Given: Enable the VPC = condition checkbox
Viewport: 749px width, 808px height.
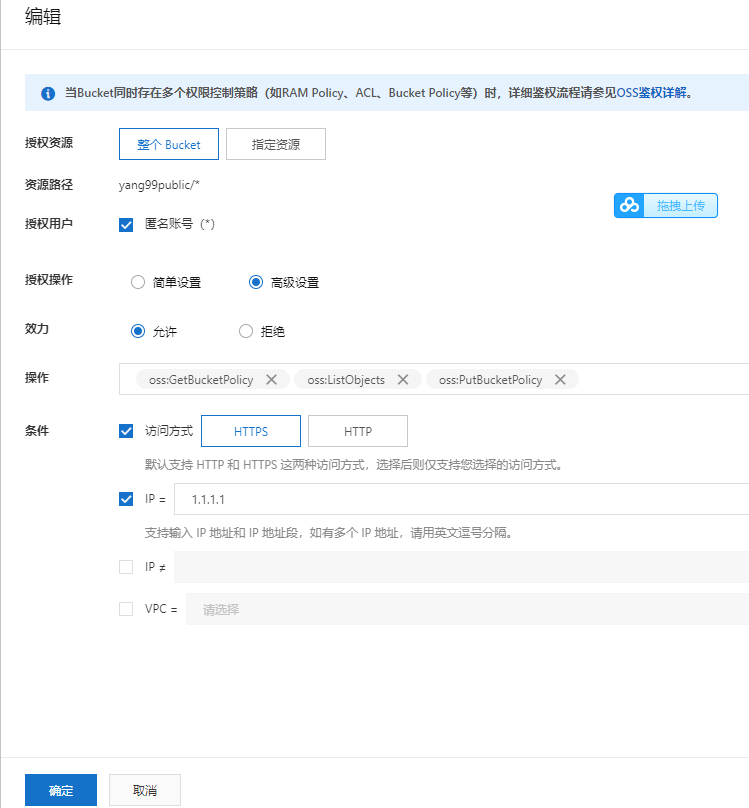Looking at the screenshot, I should 126,609.
